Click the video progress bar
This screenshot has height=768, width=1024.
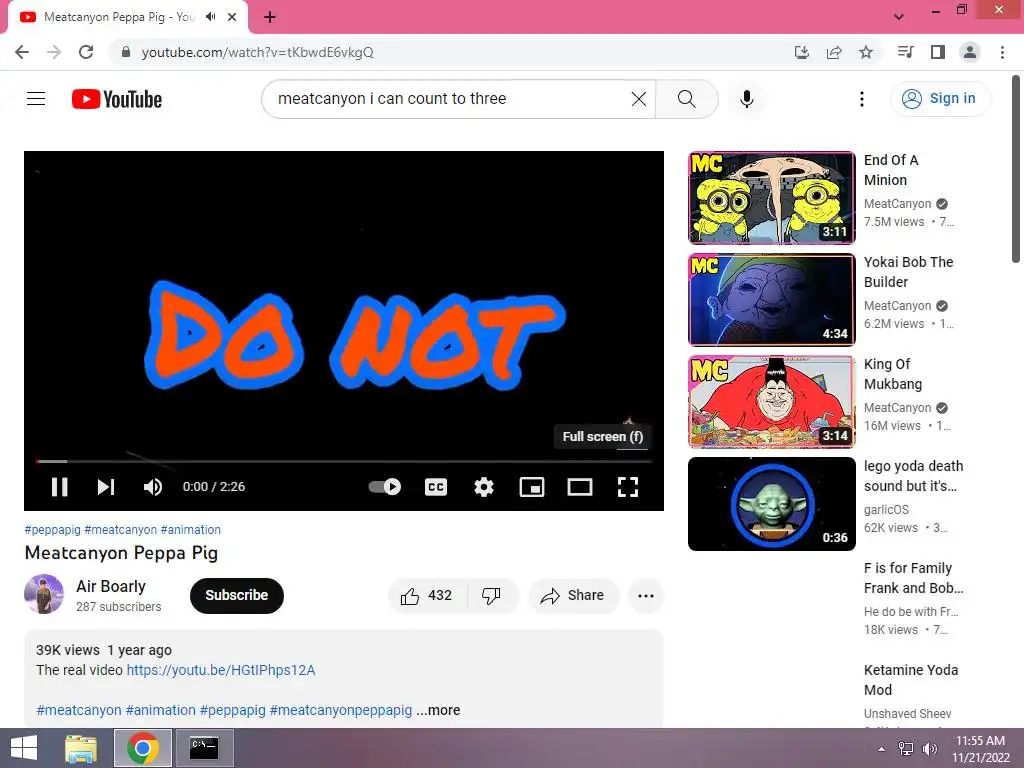(344, 461)
